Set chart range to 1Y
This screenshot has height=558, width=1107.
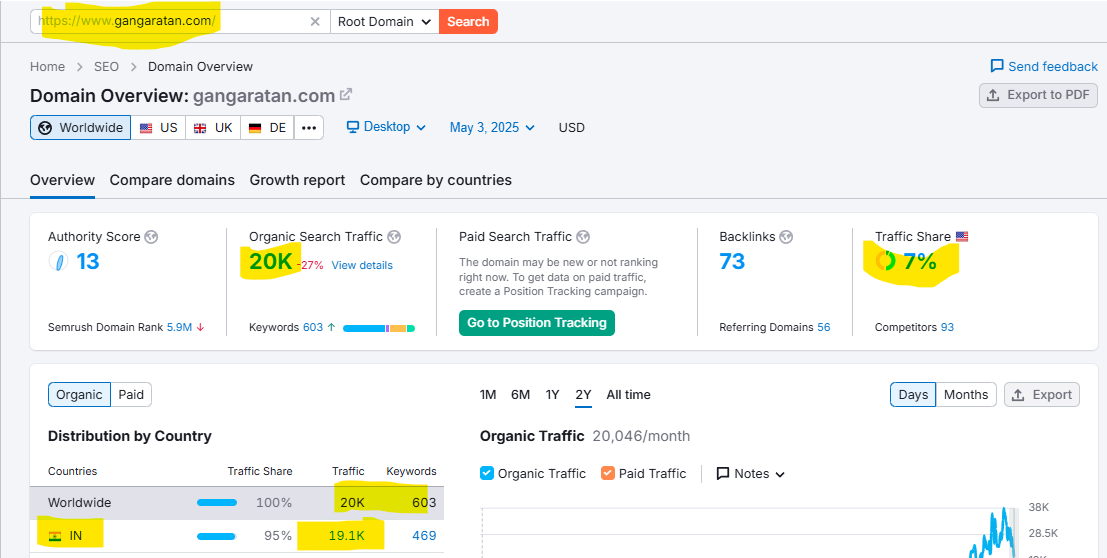(552, 395)
